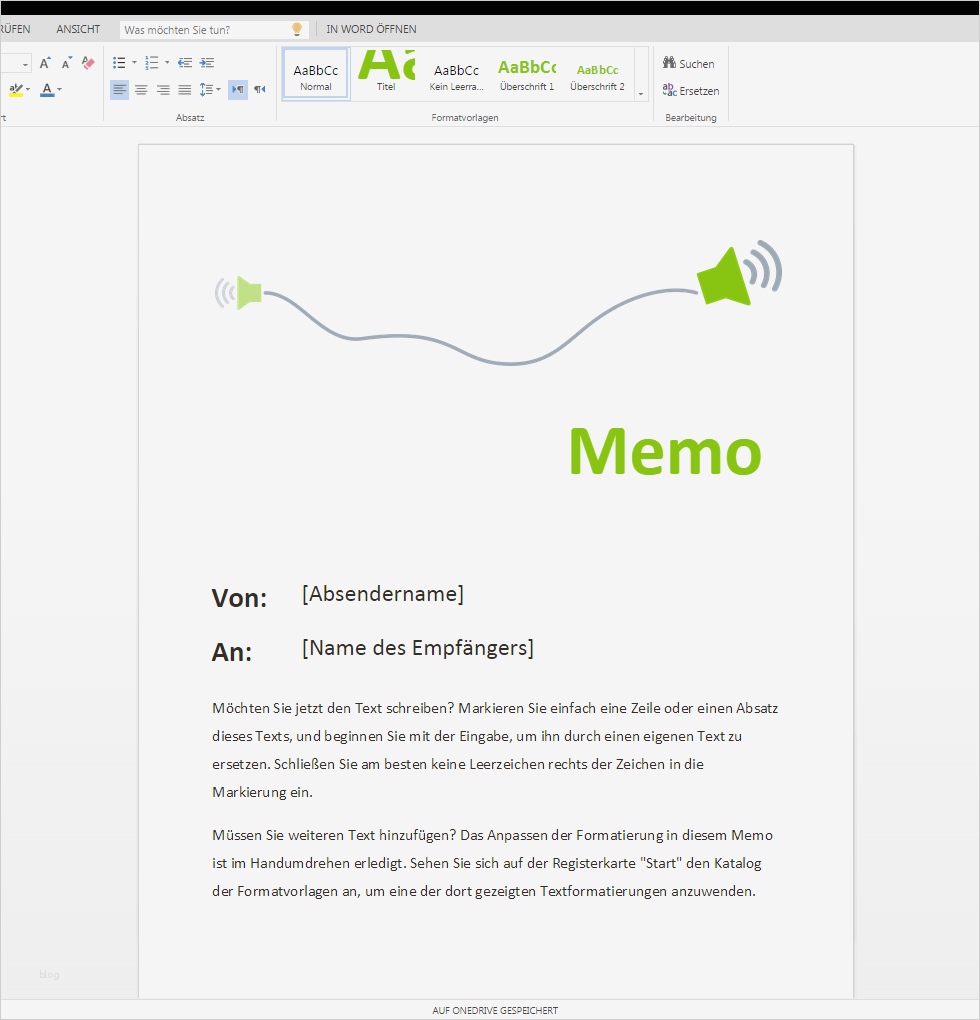Toggle right text alignment
980x1020 pixels.
point(163,90)
